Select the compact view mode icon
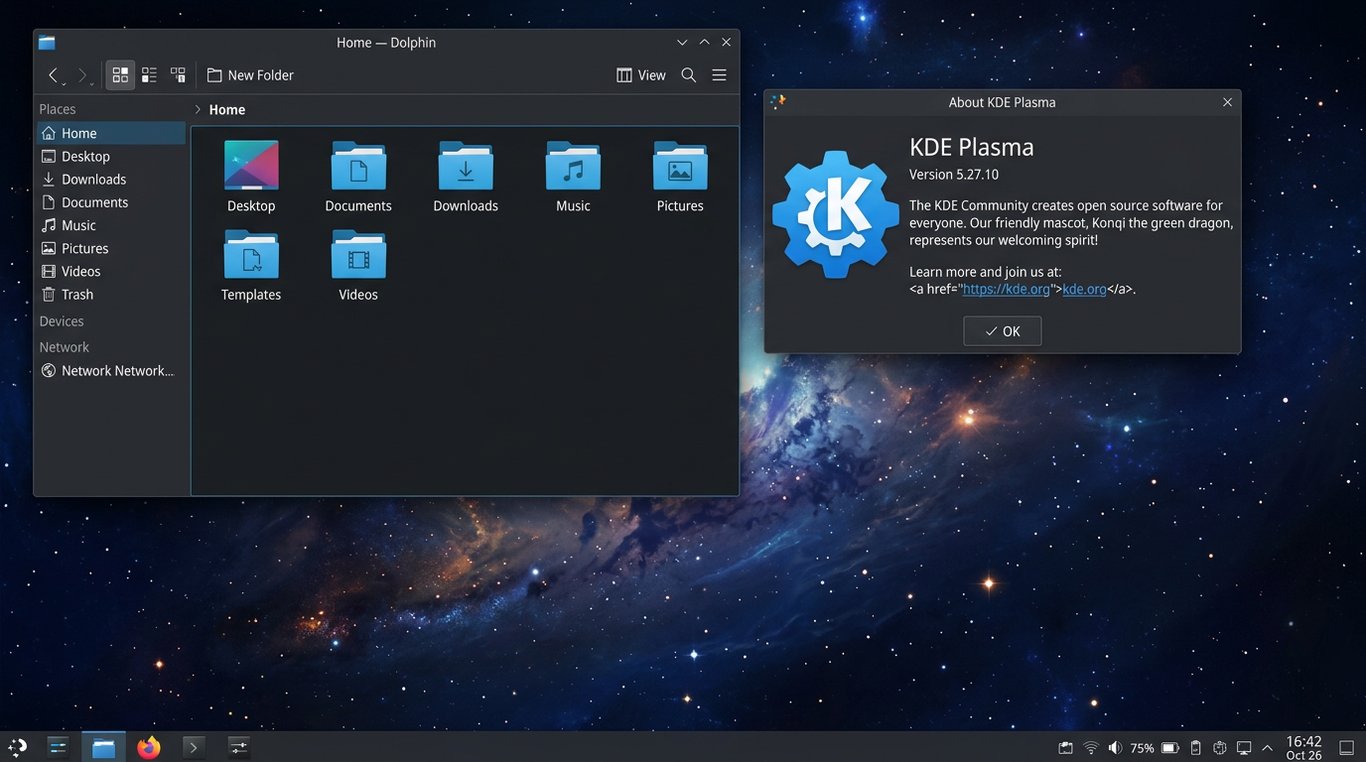Image resolution: width=1366 pixels, height=762 pixels. pos(177,74)
